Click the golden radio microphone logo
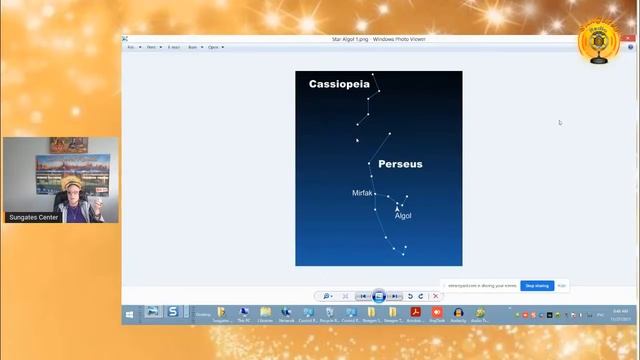The width and height of the screenshot is (640, 360). click(x=599, y=41)
